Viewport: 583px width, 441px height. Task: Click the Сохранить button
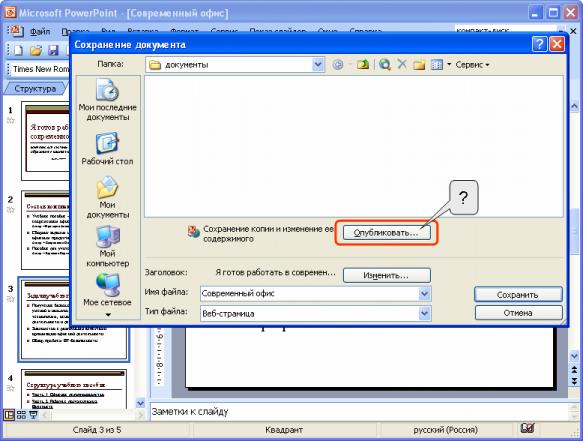tap(518, 295)
